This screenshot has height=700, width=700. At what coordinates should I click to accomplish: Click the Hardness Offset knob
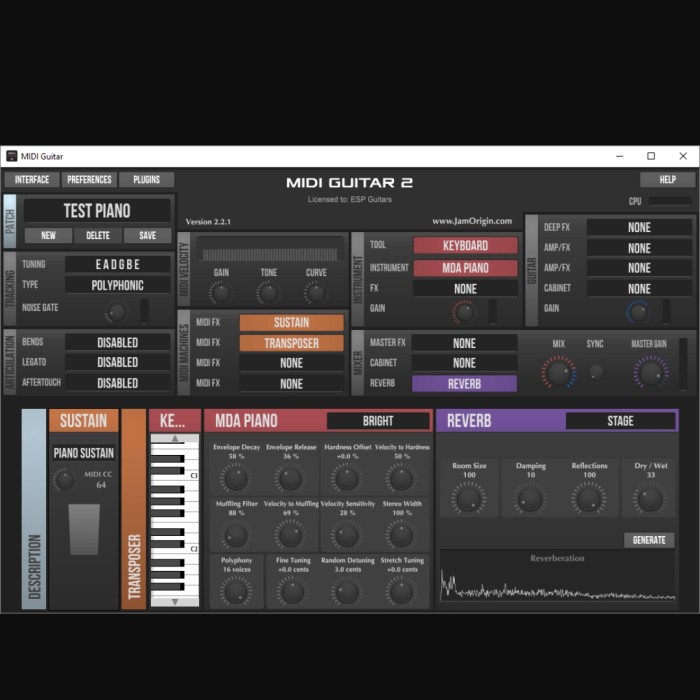pyautogui.click(x=347, y=479)
